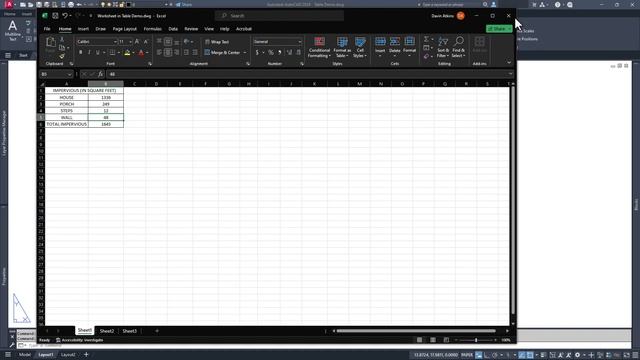Screen dimensions: 640x360
Task: Toggle Middle Align vertical alignment
Action: pos(168,42)
